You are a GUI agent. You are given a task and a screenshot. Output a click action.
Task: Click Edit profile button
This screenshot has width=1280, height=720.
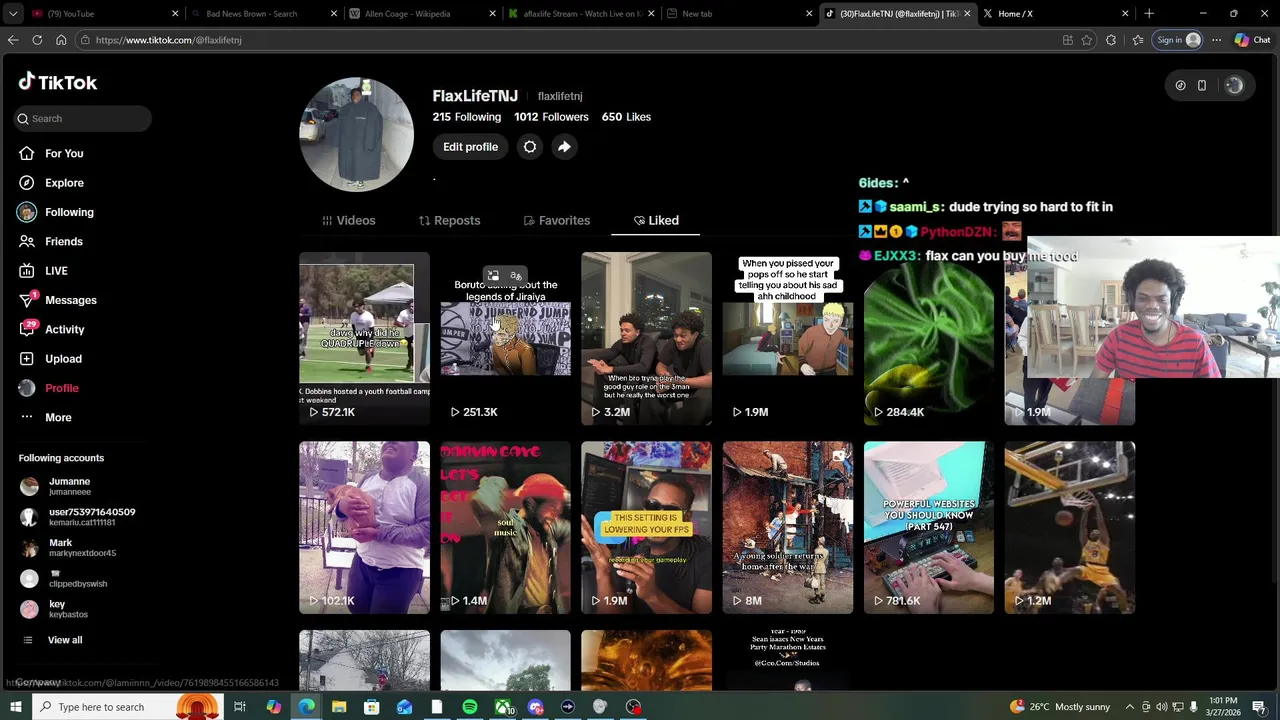pyautogui.click(x=470, y=147)
